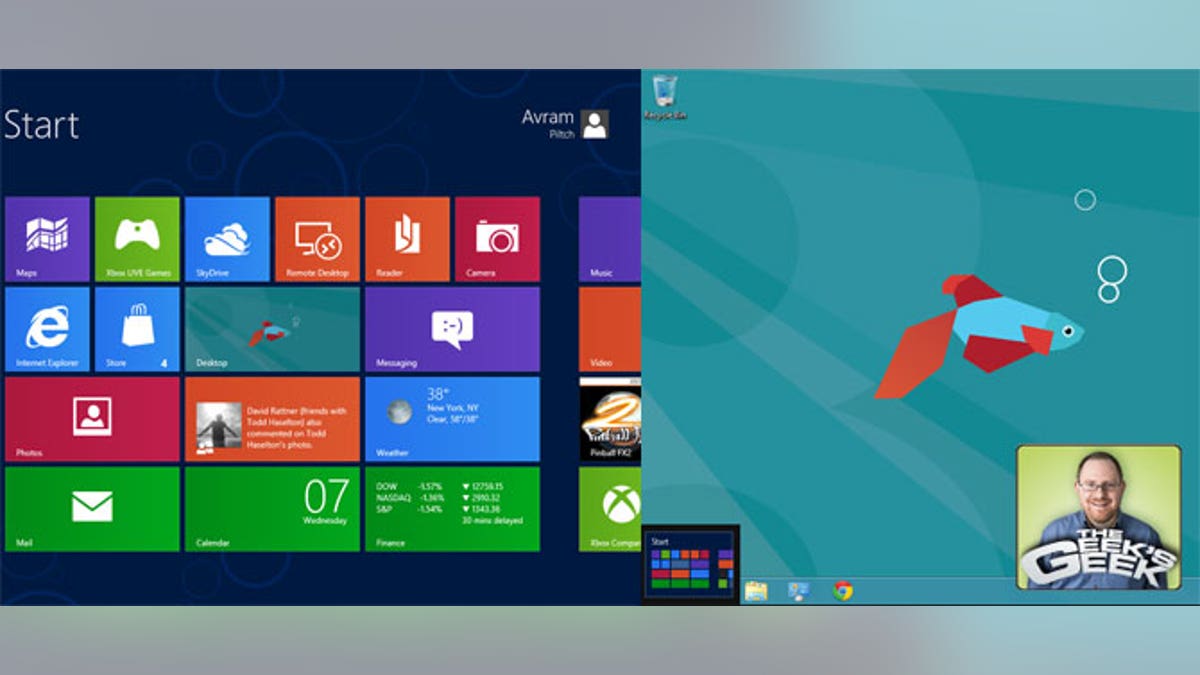Viewport: 1200px width, 675px height.
Task: Click the Start screen thumbnail preview
Action: [x=690, y=564]
